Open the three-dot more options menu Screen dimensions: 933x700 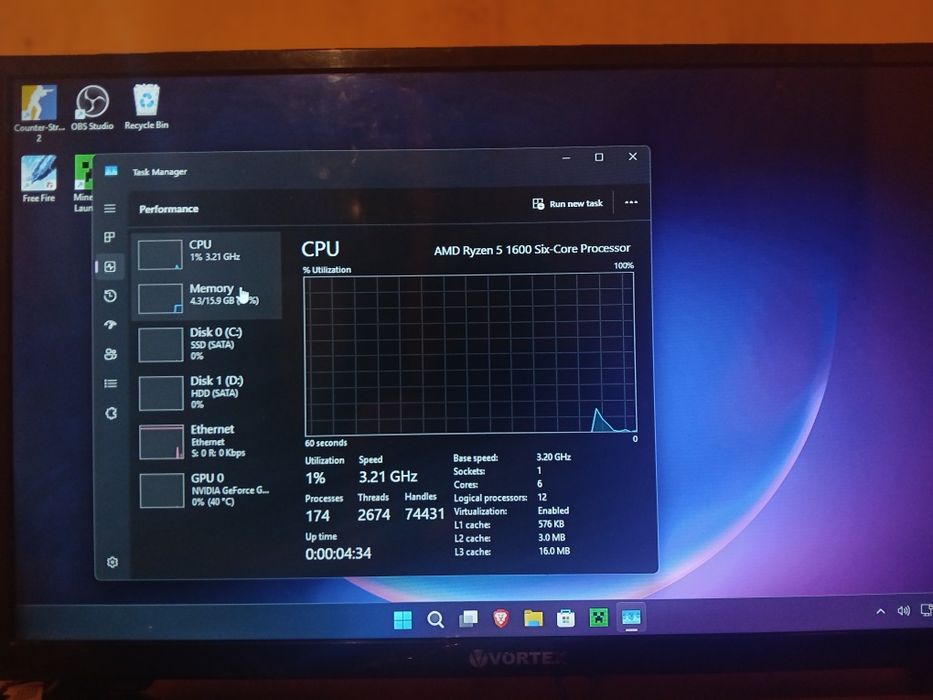click(x=631, y=202)
